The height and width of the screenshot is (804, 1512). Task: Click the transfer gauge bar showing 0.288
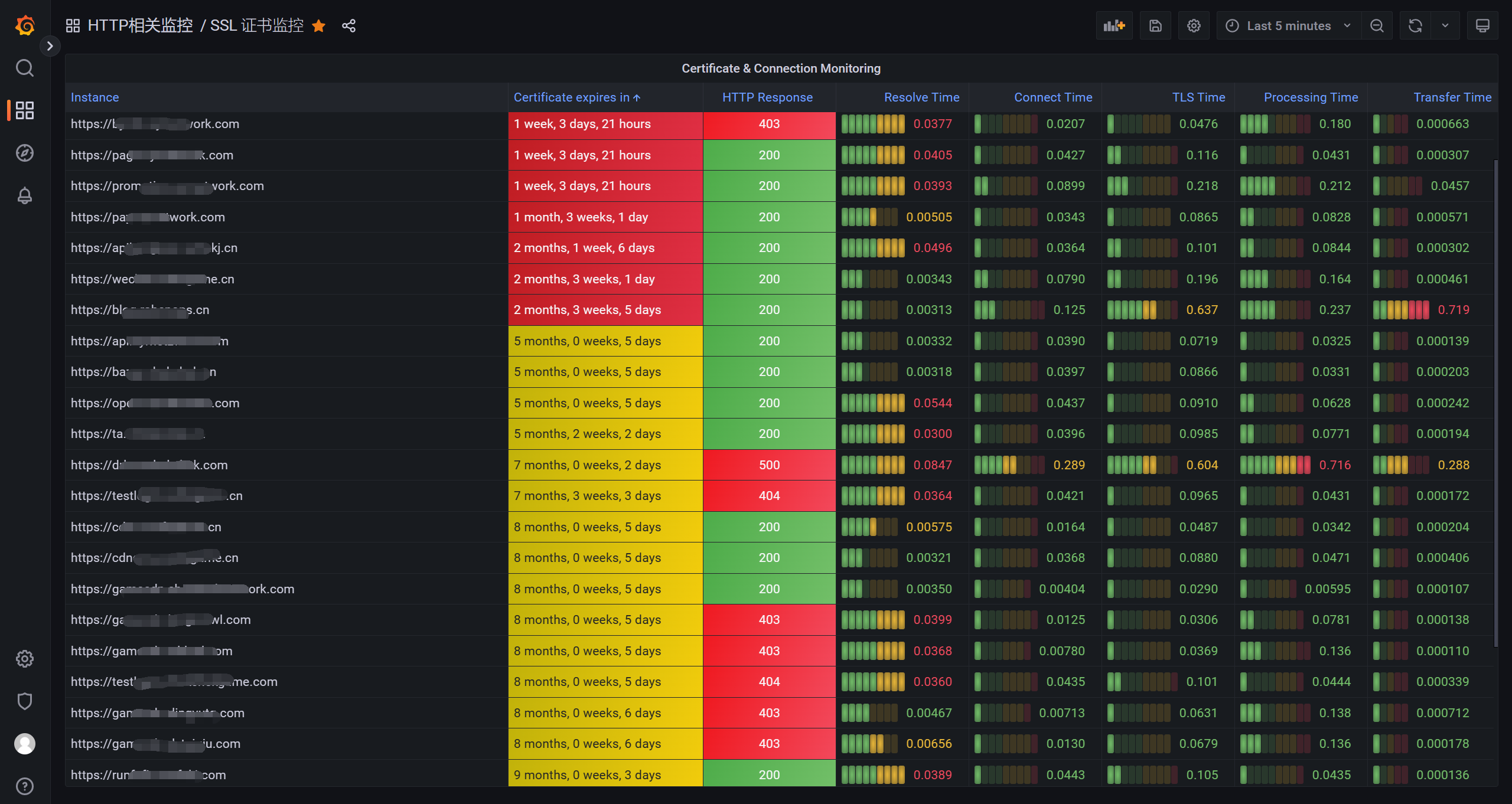click(x=1401, y=465)
